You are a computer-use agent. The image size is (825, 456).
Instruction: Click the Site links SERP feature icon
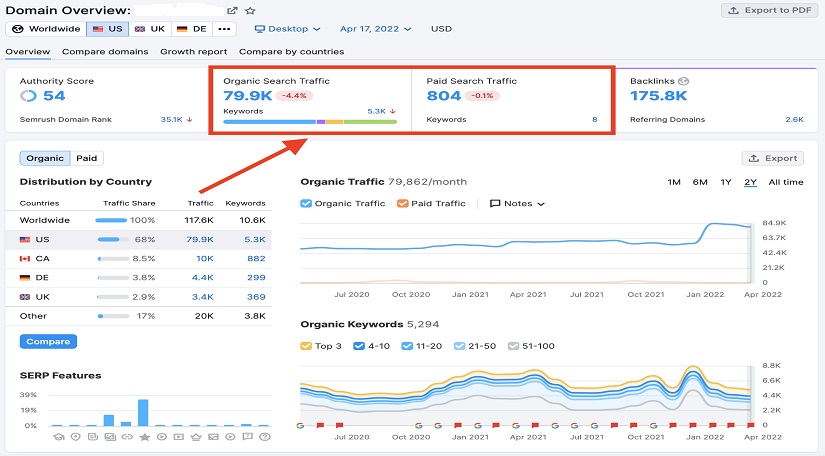click(x=127, y=437)
